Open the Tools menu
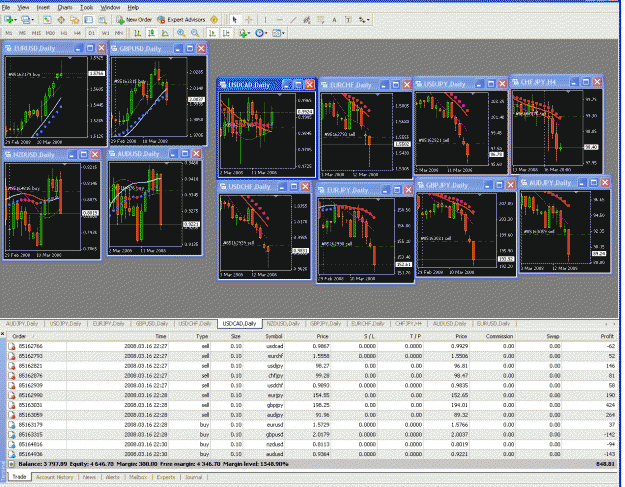This screenshot has height=487, width=625. pyautogui.click(x=86, y=8)
